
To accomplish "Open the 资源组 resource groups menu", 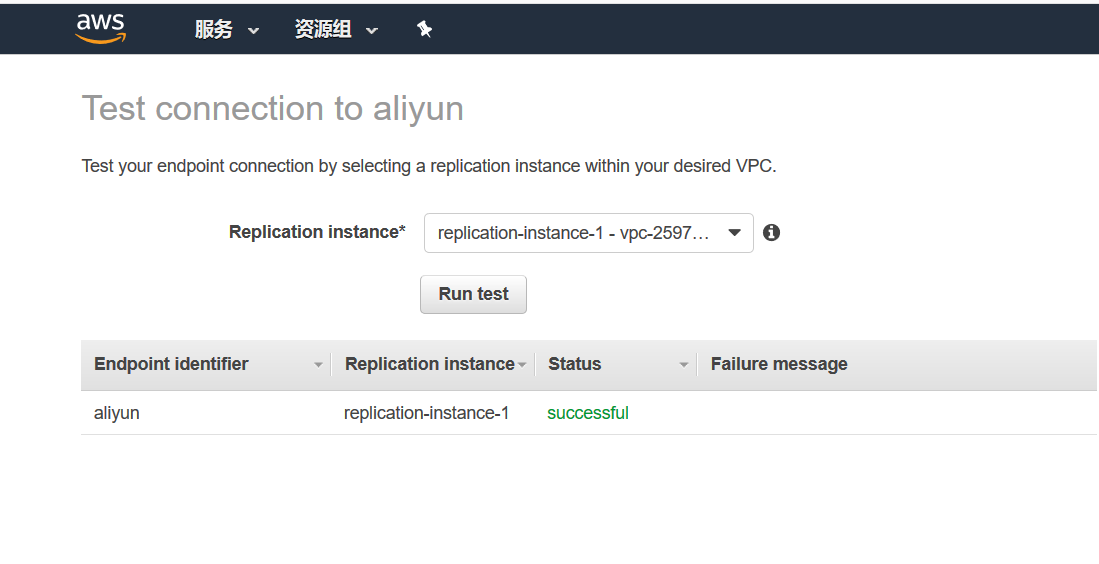I will click(336, 29).
